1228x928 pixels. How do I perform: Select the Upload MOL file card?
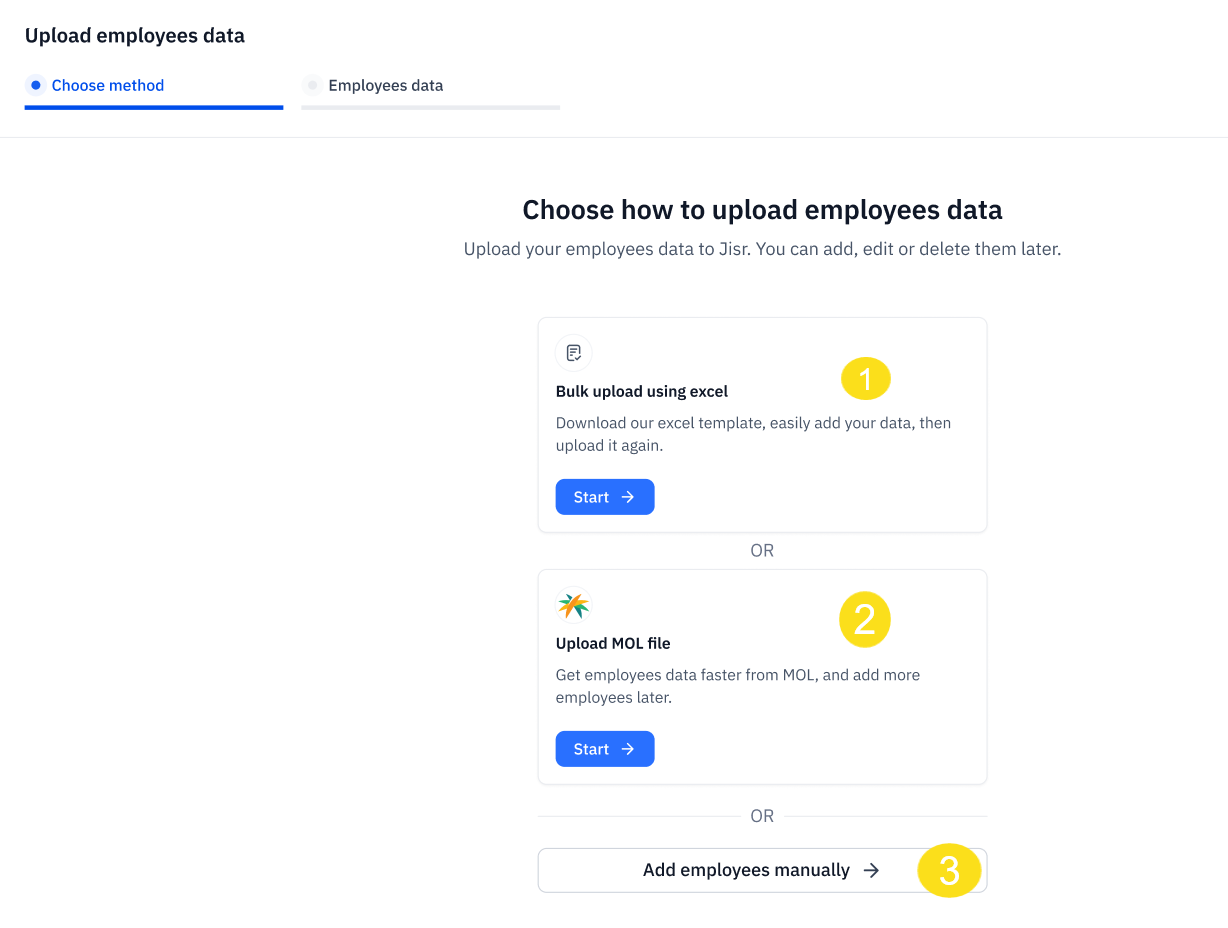pos(762,676)
